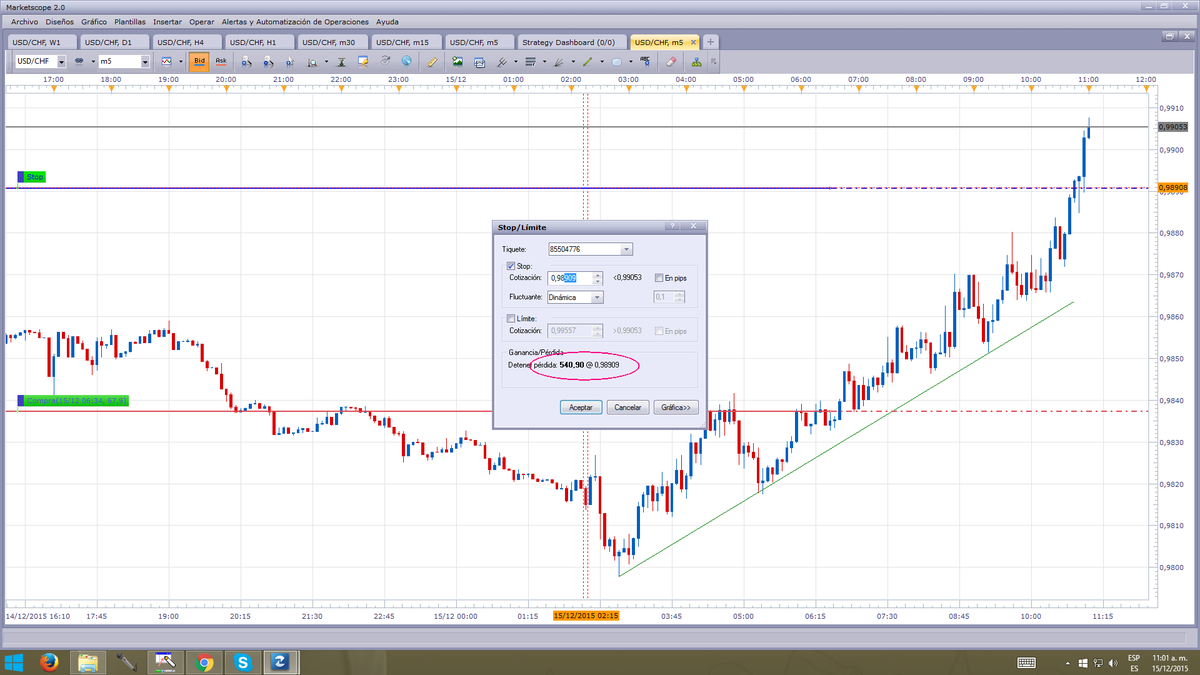Tick the En pips checkbox for Stop
The height and width of the screenshot is (675, 1200).
coord(658,278)
